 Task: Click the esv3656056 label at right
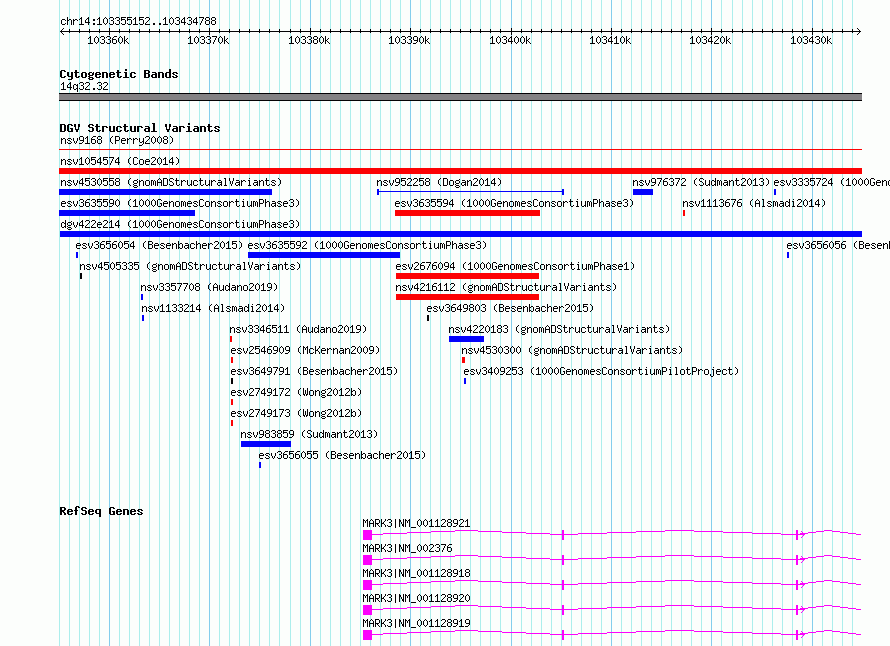pyautogui.click(x=838, y=245)
